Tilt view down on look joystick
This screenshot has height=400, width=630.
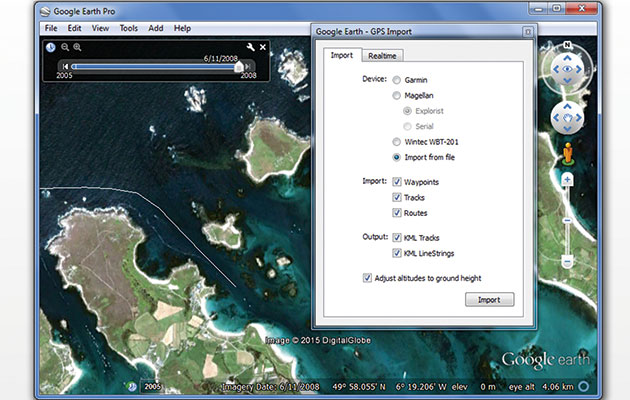point(567,80)
